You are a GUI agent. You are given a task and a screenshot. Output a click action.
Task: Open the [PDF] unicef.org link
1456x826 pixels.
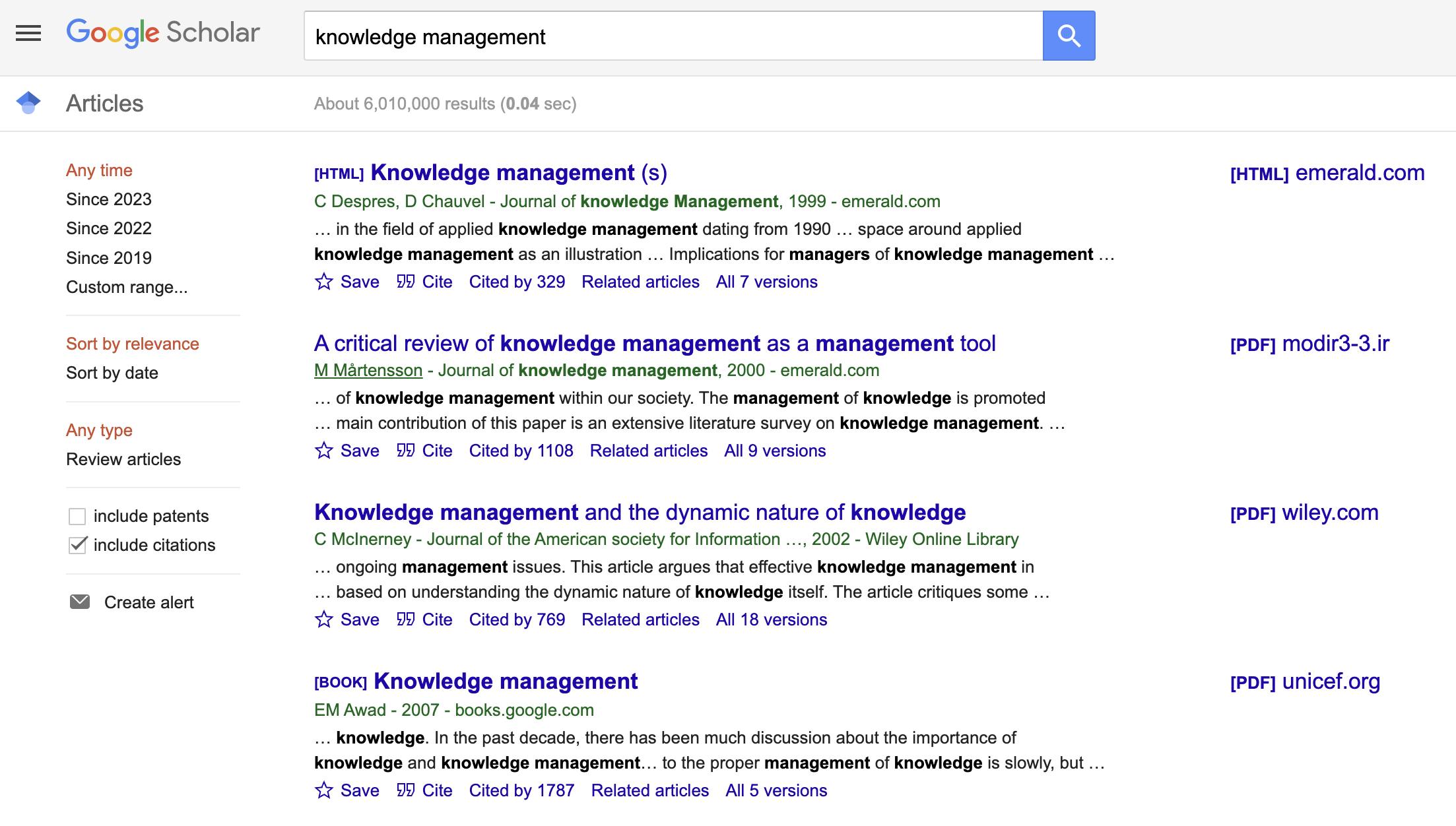point(1305,682)
